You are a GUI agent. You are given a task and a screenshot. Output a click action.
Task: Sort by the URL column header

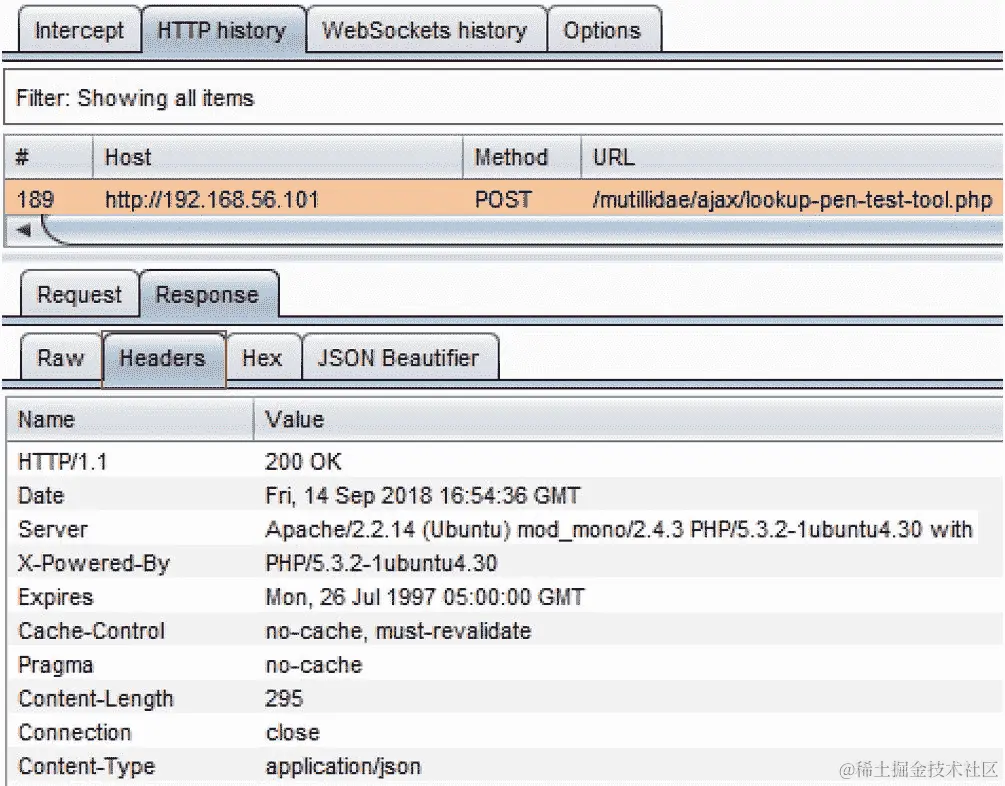coord(792,157)
